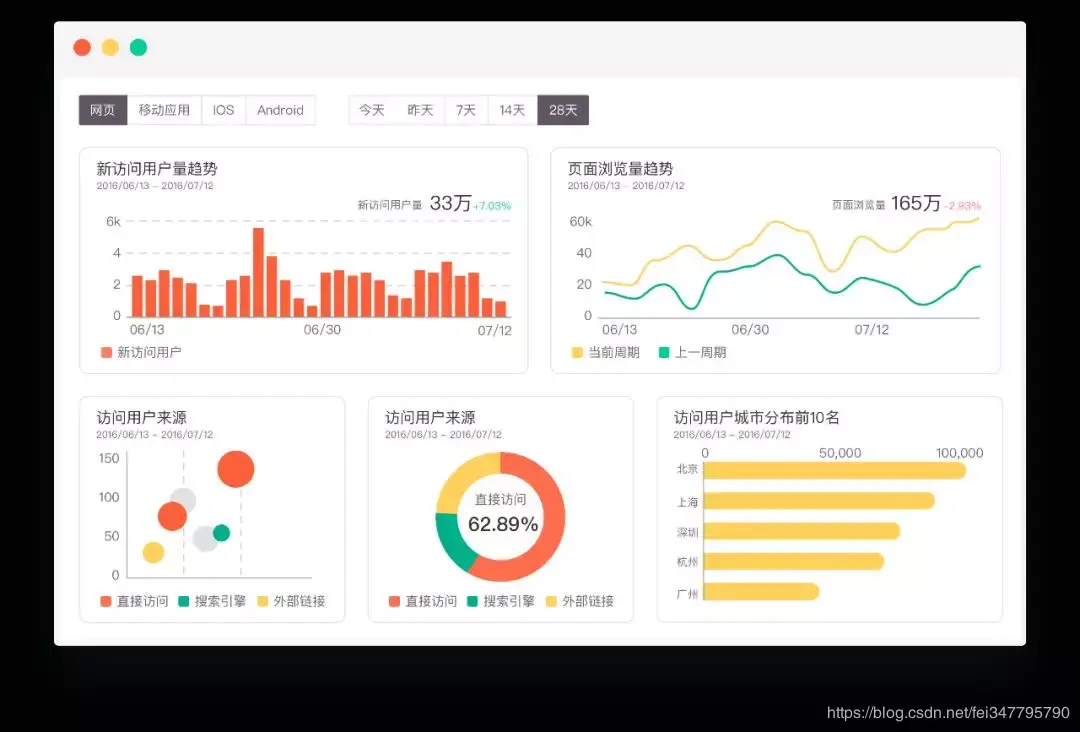Viewport: 1080px width, 732px height.
Task: Click the green maximize window dot
Action: point(138,48)
